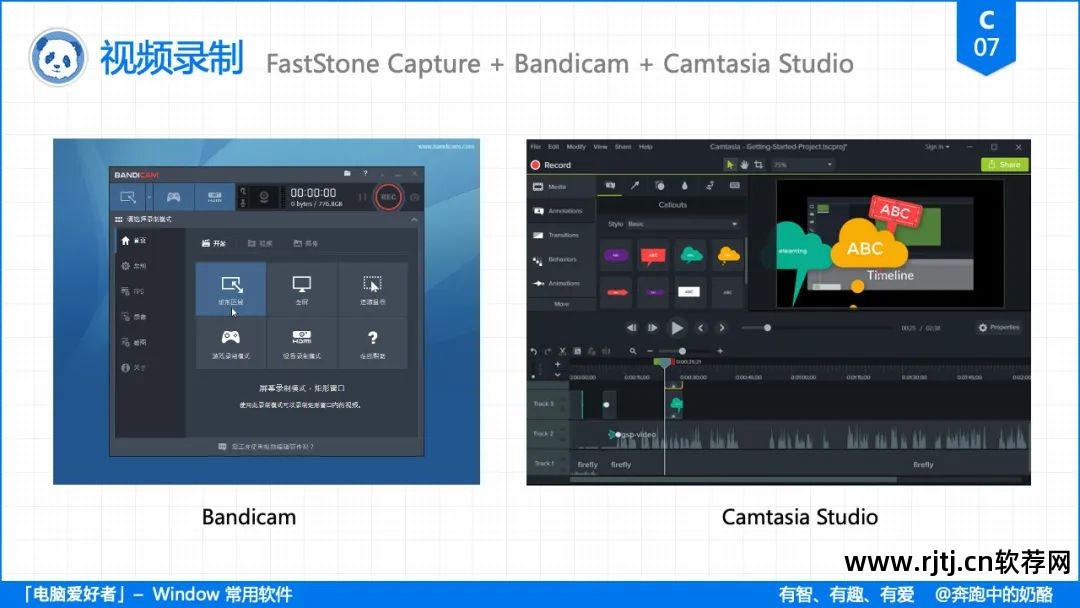Select Bandicam's screen recording mode toolbar icon
Image resolution: width=1080 pixels, height=608 pixels.
point(128,197)
